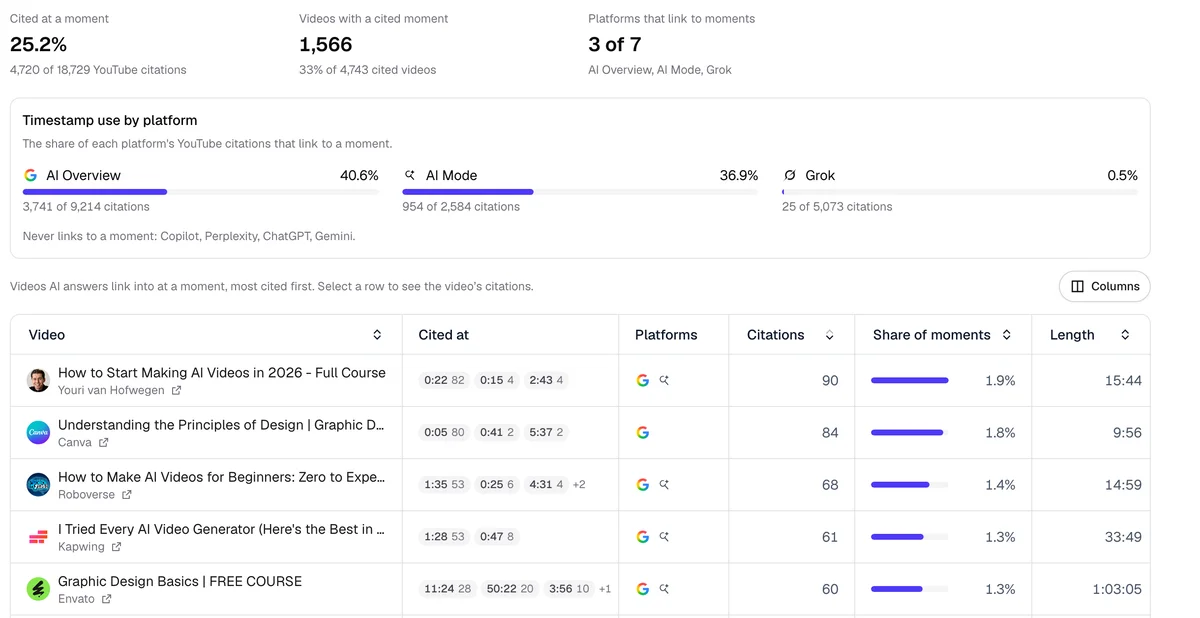Select the 5:37 timestamp chip
1200x618 pixels.
546,432
